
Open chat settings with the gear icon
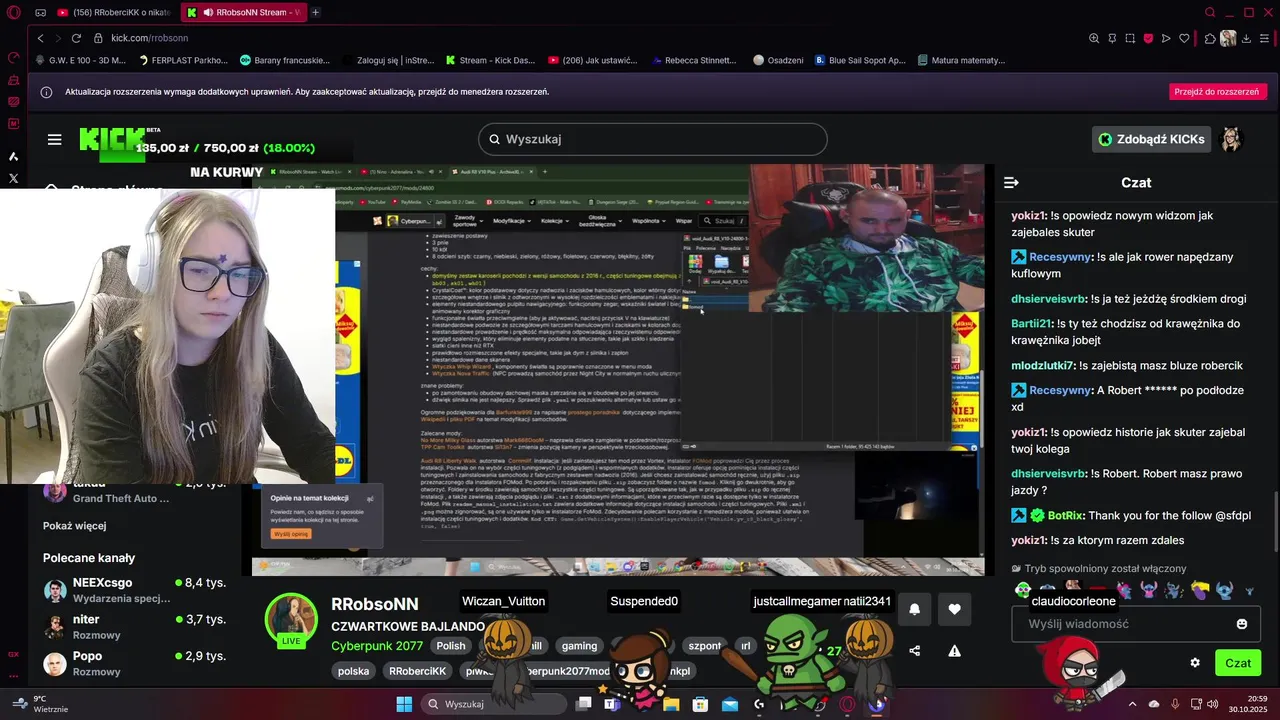pos(1195,662)
